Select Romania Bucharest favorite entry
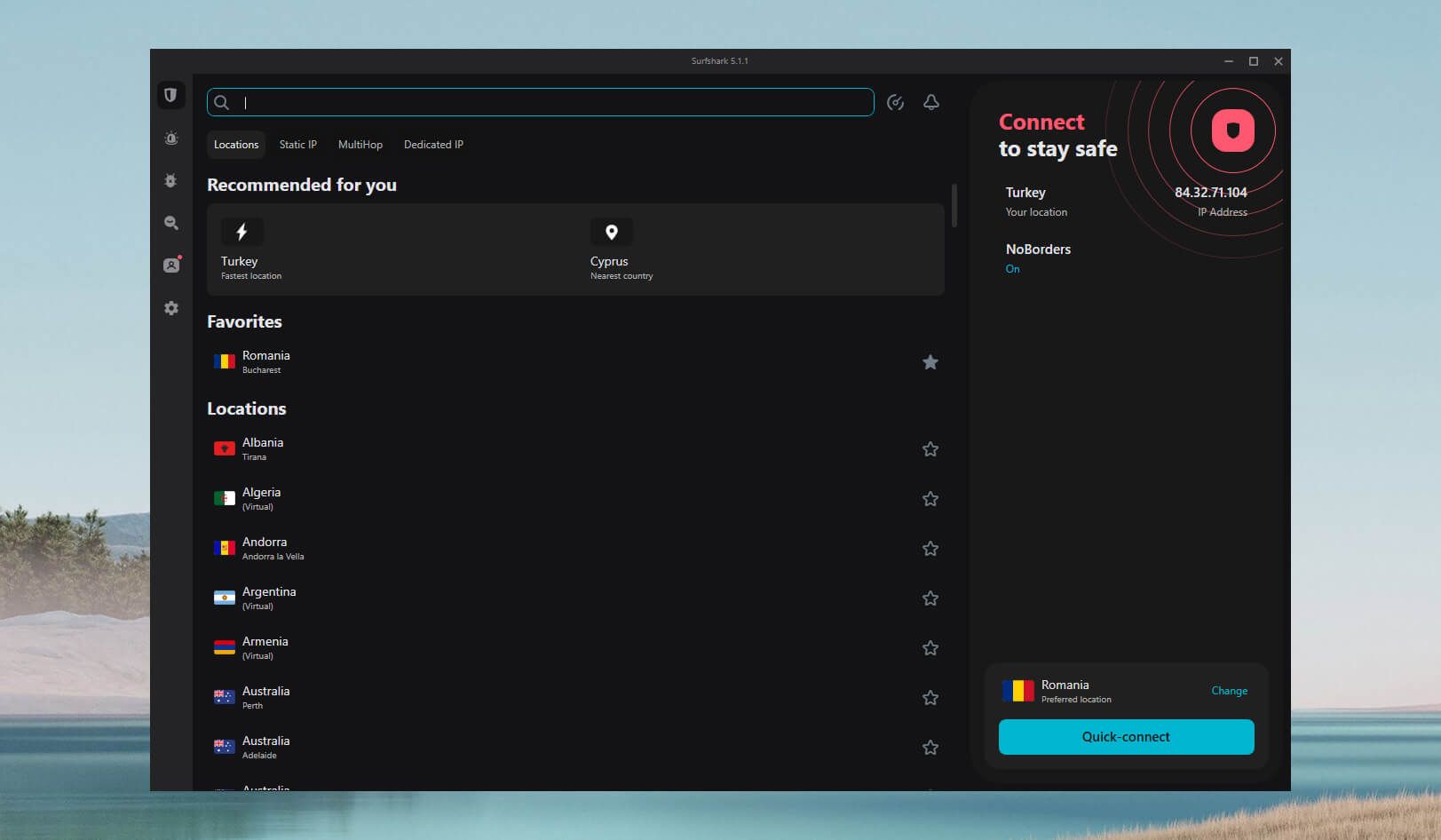Screen dimensions: 1441x840 [x=575, y=362]
